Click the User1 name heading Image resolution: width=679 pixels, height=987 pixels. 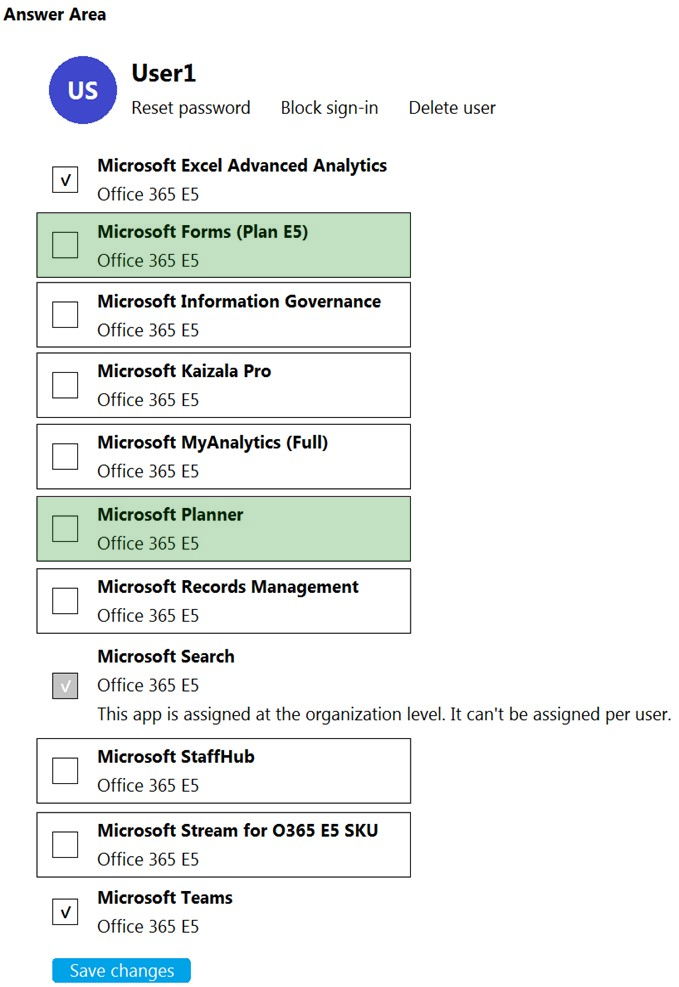[164, 74]
